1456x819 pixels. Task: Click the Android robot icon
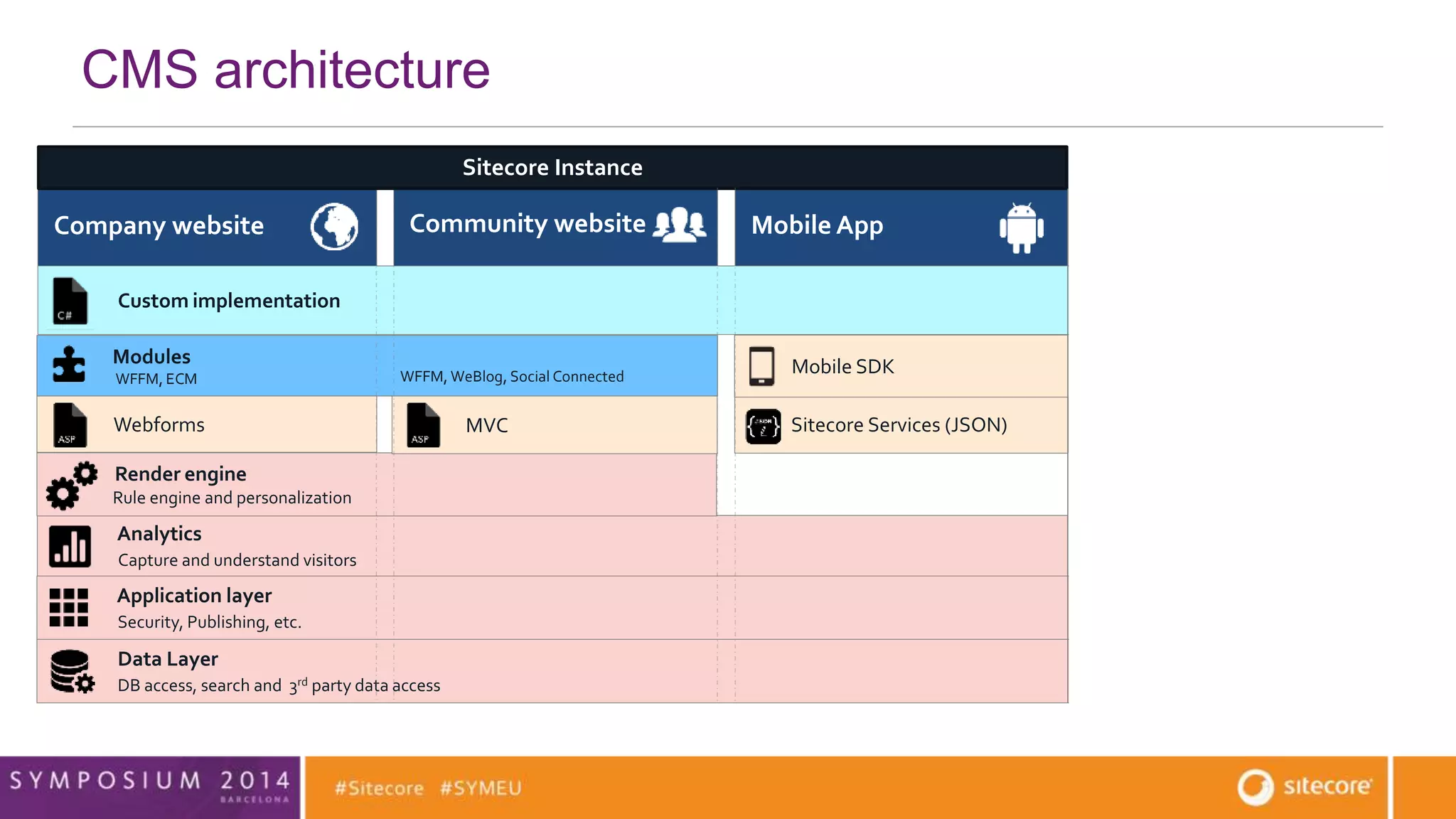(x=1022, y=227)
